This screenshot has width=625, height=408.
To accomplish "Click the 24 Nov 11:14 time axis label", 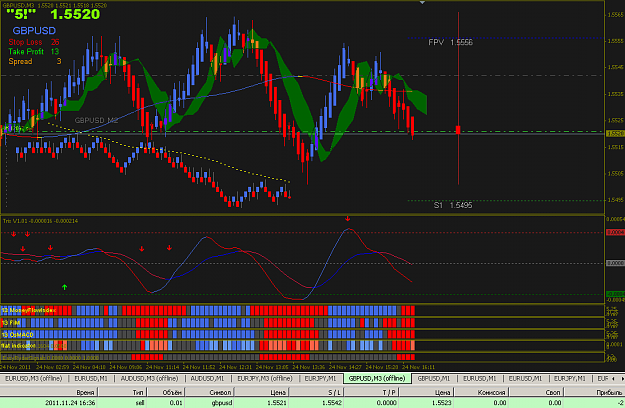I will coord(162,367).
